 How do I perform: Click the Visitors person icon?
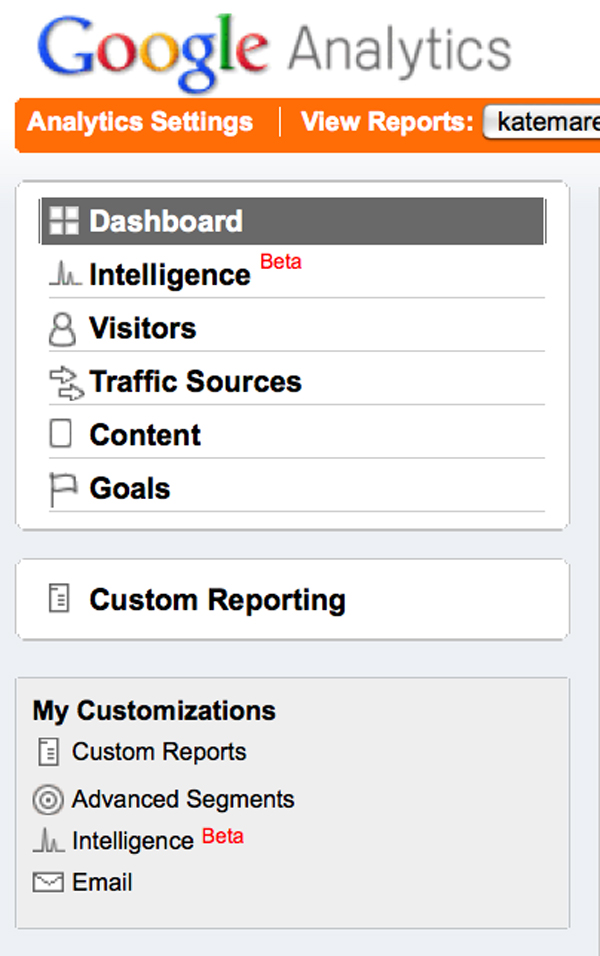pos(62,329)
